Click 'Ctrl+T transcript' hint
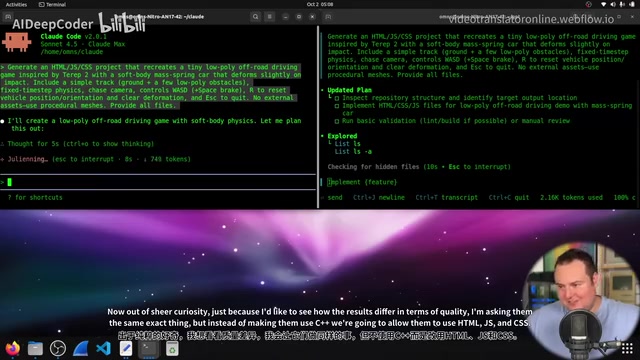 (447, 198)
